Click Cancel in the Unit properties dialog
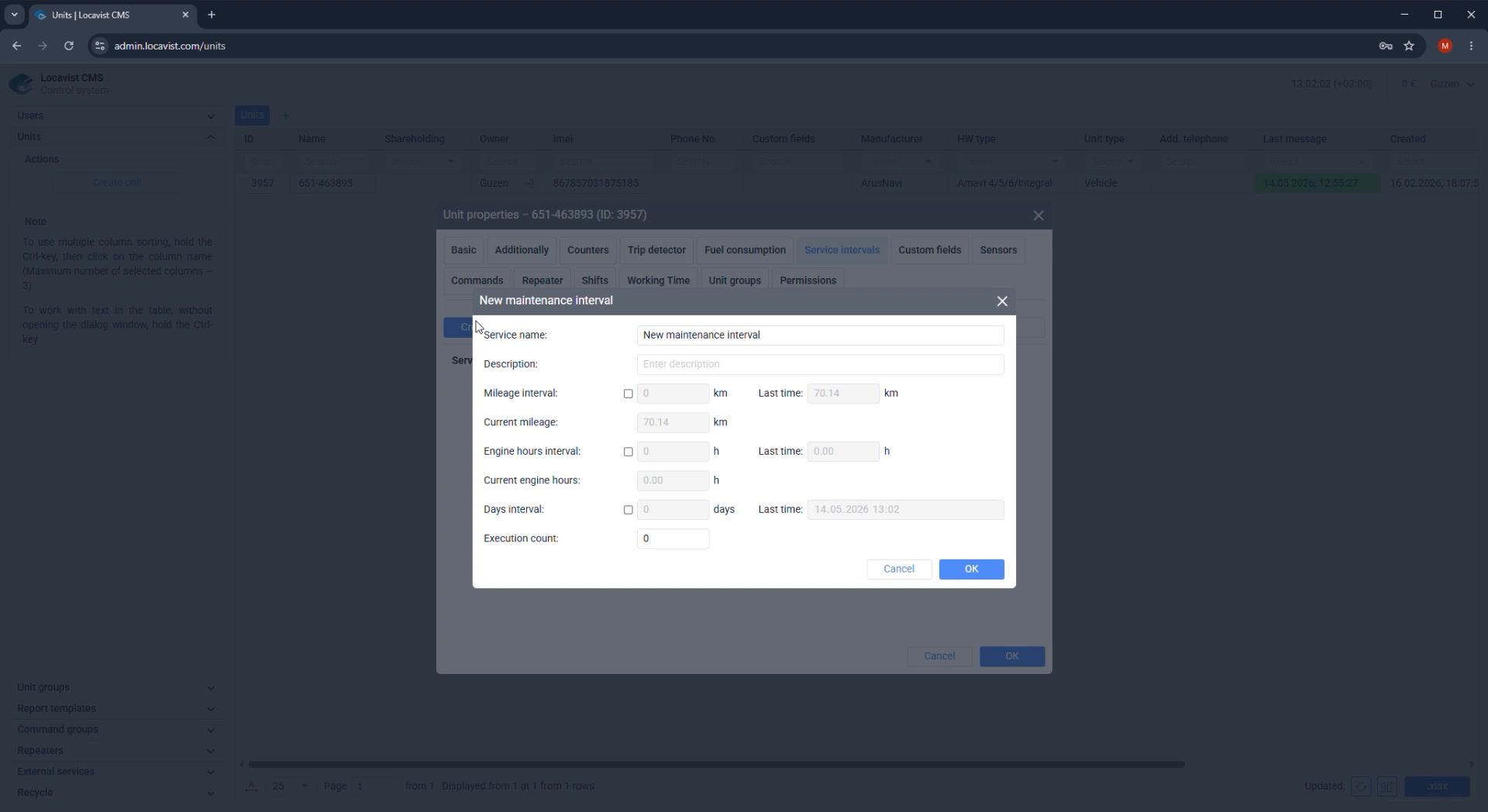Image resolution: width=1488 pixels, height=812 pixels. (x=939, y=656)
